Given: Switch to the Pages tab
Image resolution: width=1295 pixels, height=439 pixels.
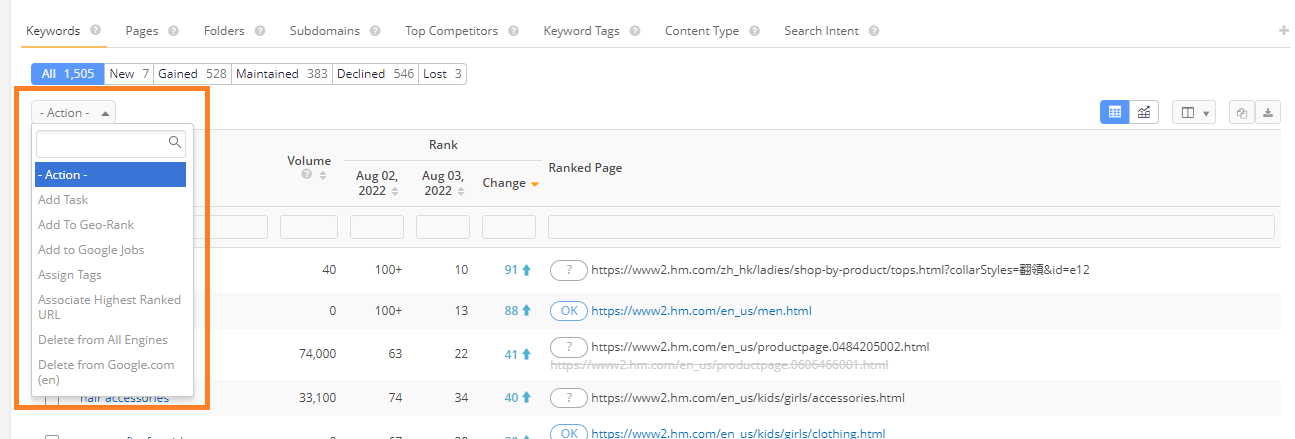Looking at the screenshot, I should 142,31.
